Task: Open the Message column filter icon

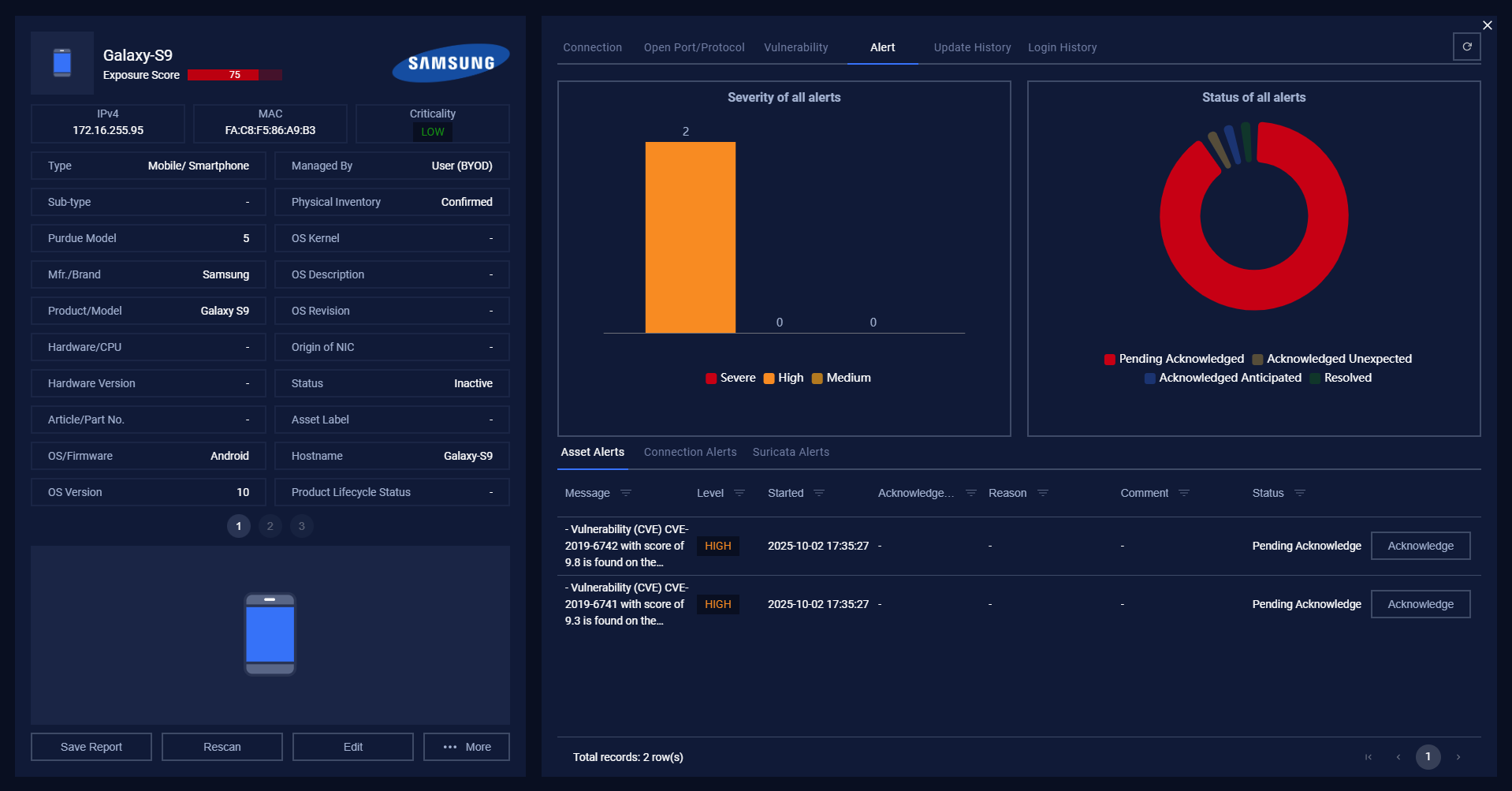Action: pyautogui.click(x=626, y=493)
